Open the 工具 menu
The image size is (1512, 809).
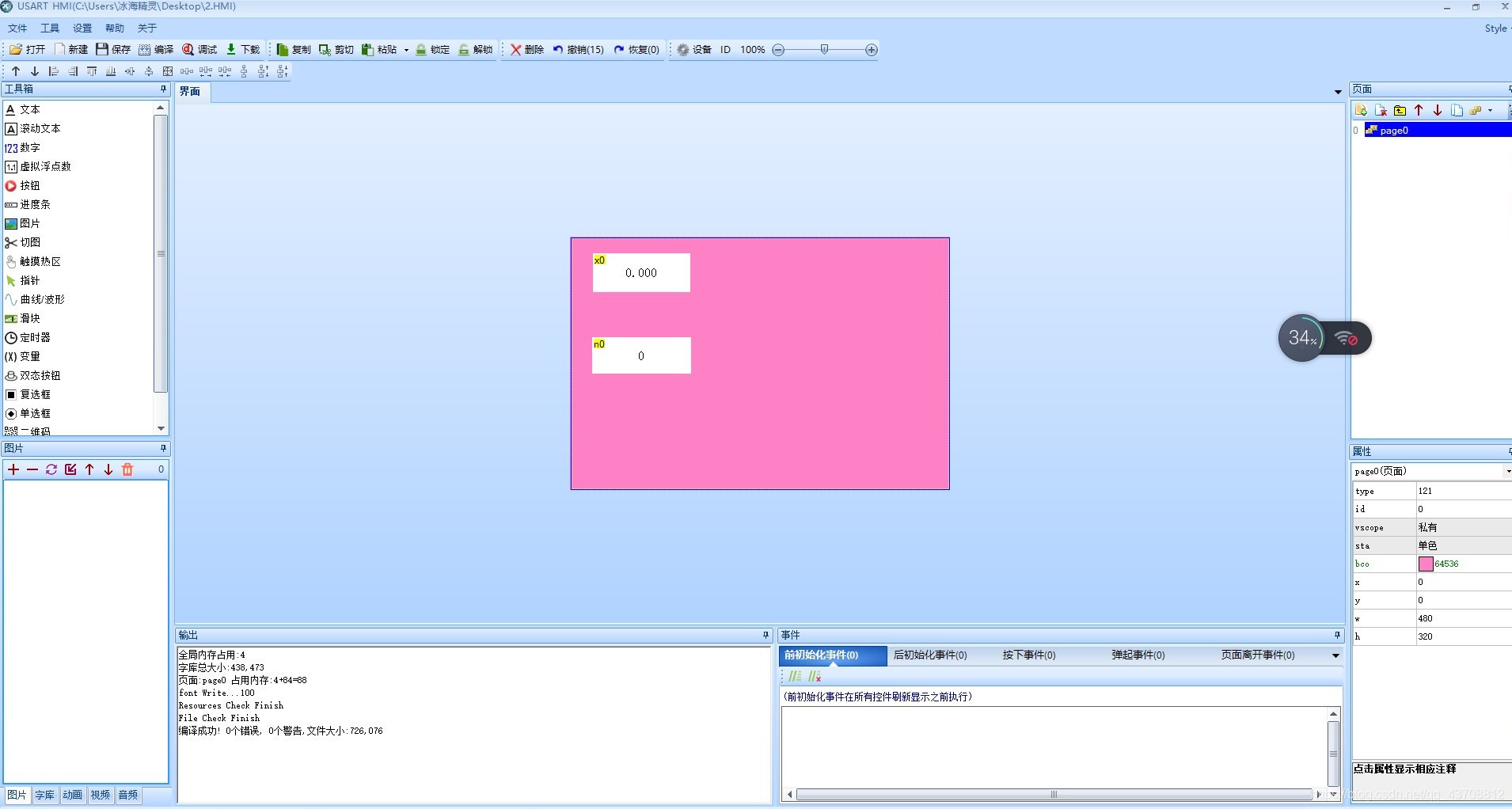[50, 28]
